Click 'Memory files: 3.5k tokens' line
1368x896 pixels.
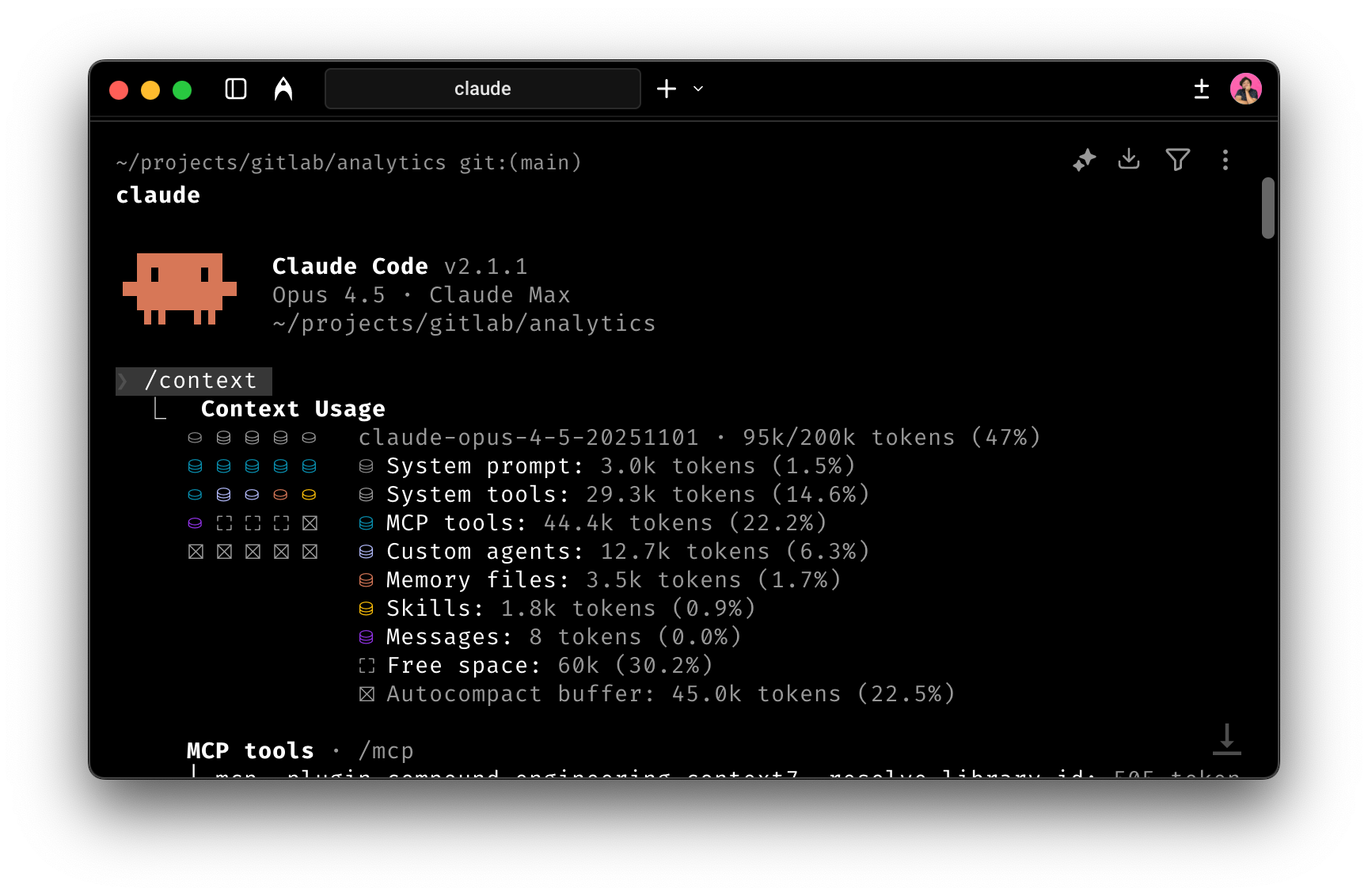click(600, 580)
